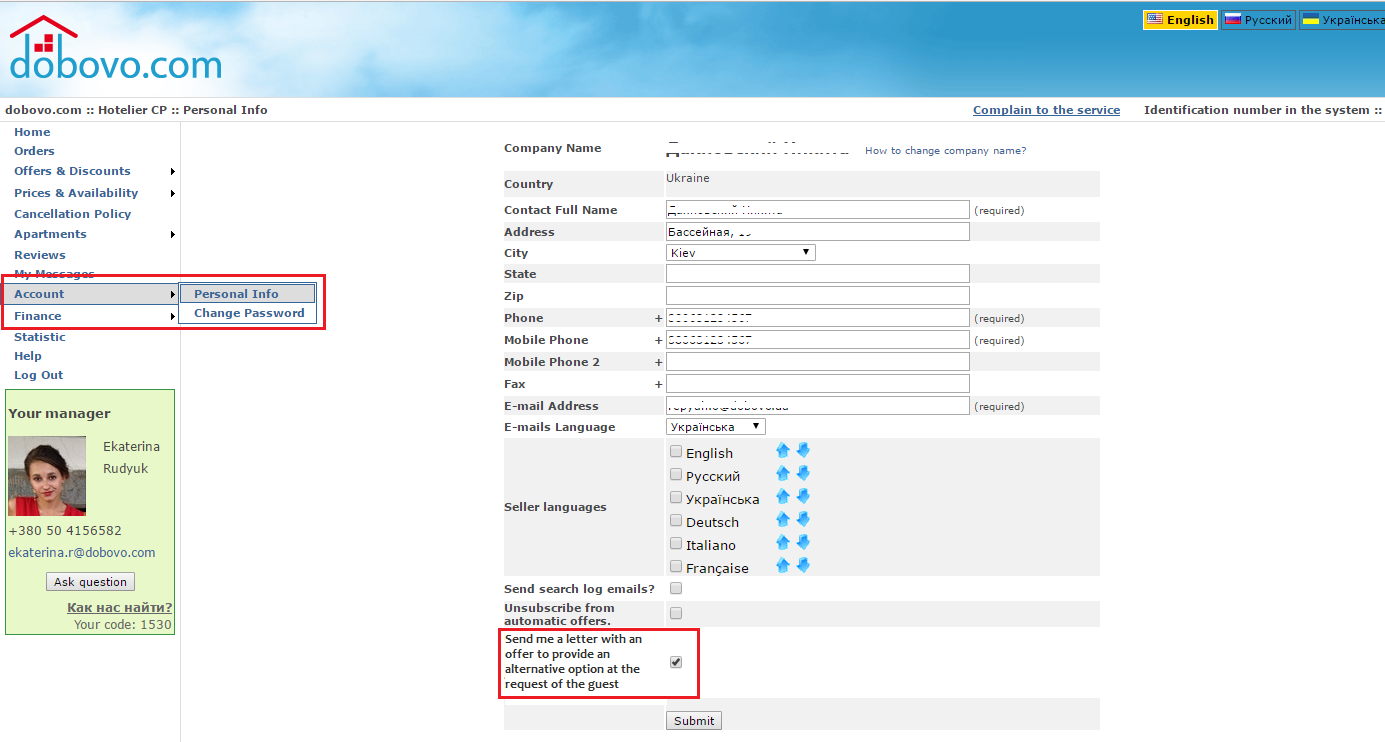Check the English seller language box
1385x742 pixels.
(676, 452)
